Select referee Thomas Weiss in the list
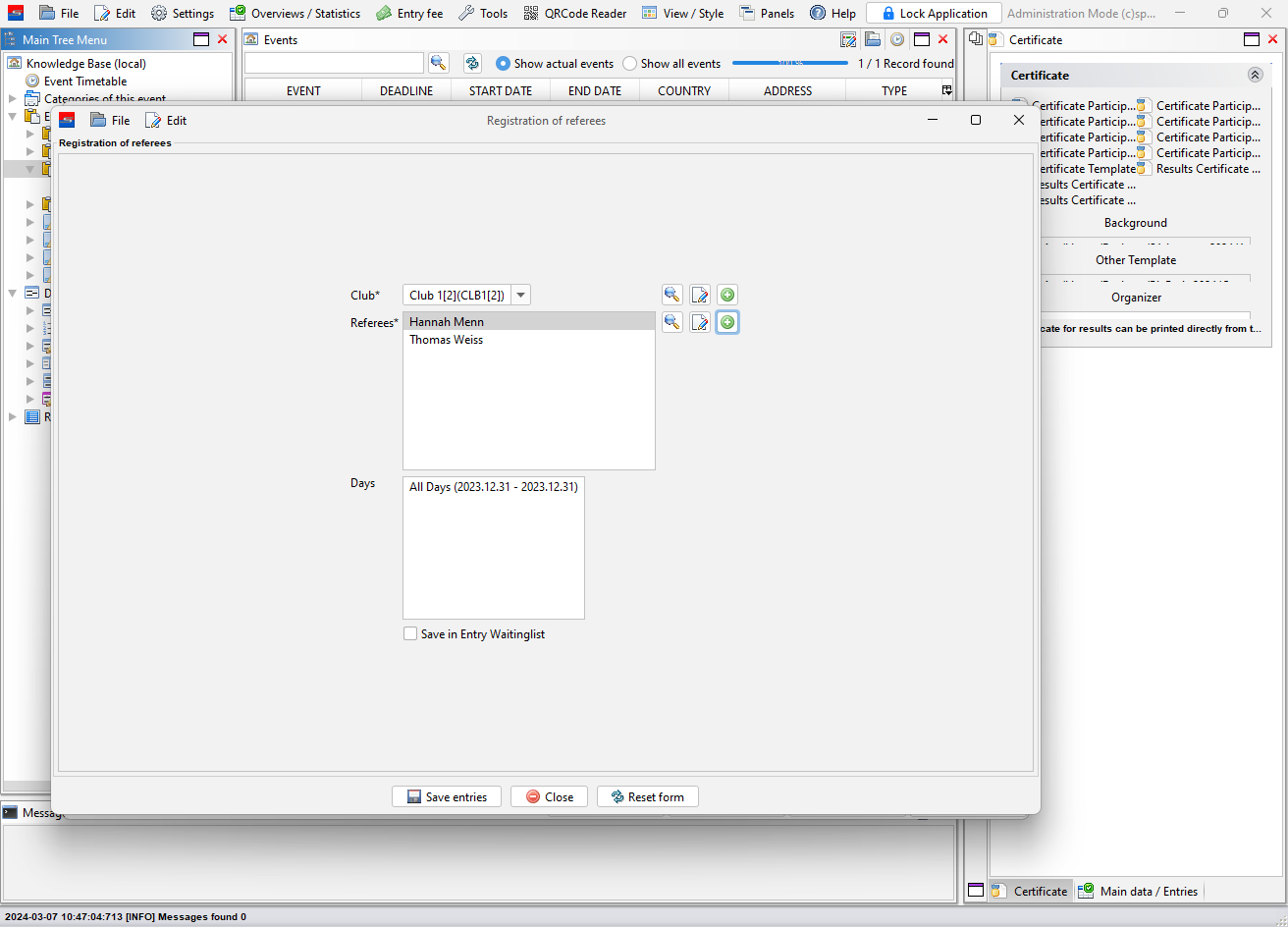 coord(529,340)
